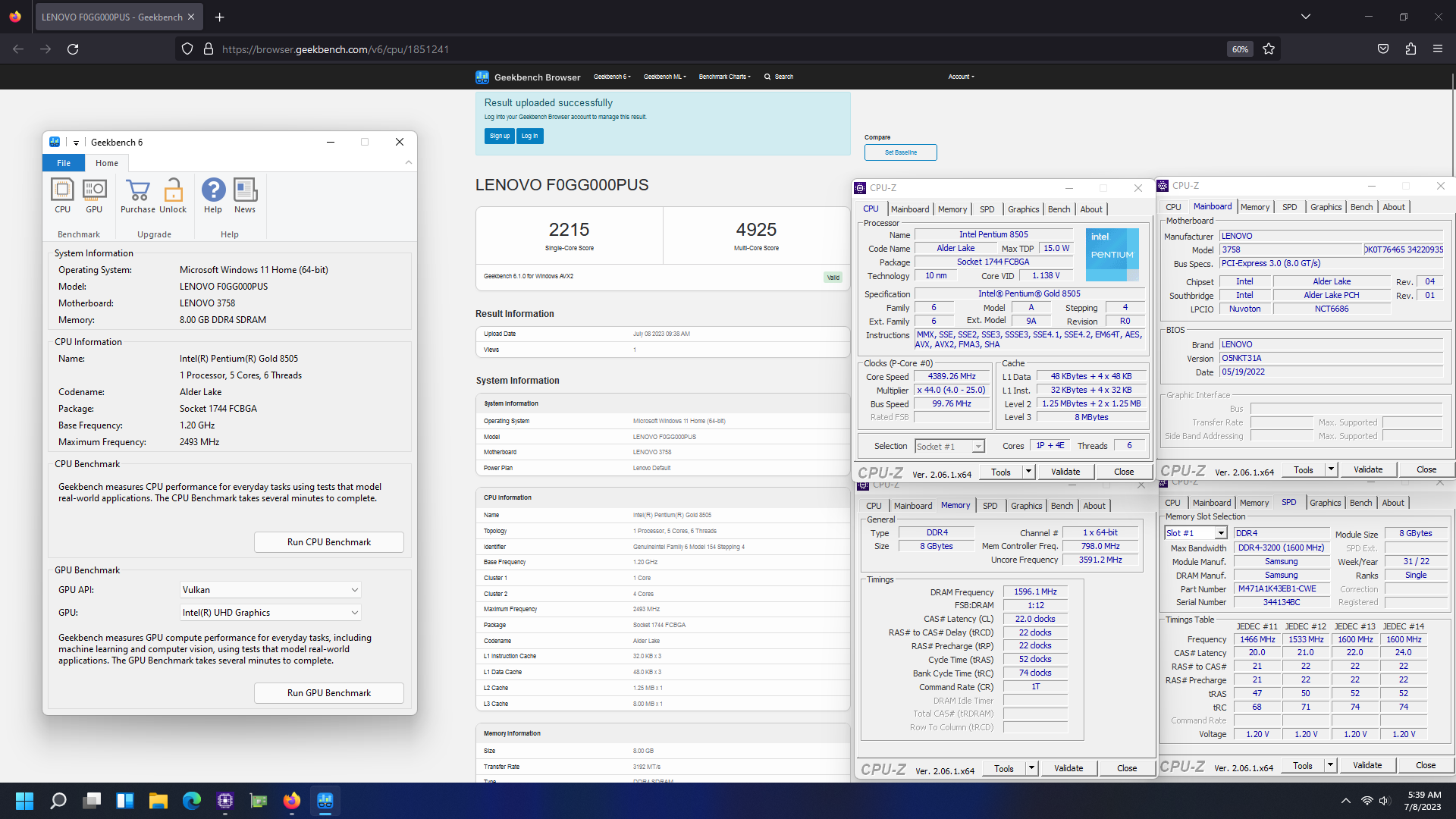1456x819 pixels.
Task: Open File Explorer from taskbar
Action: (x=158, y=801)
